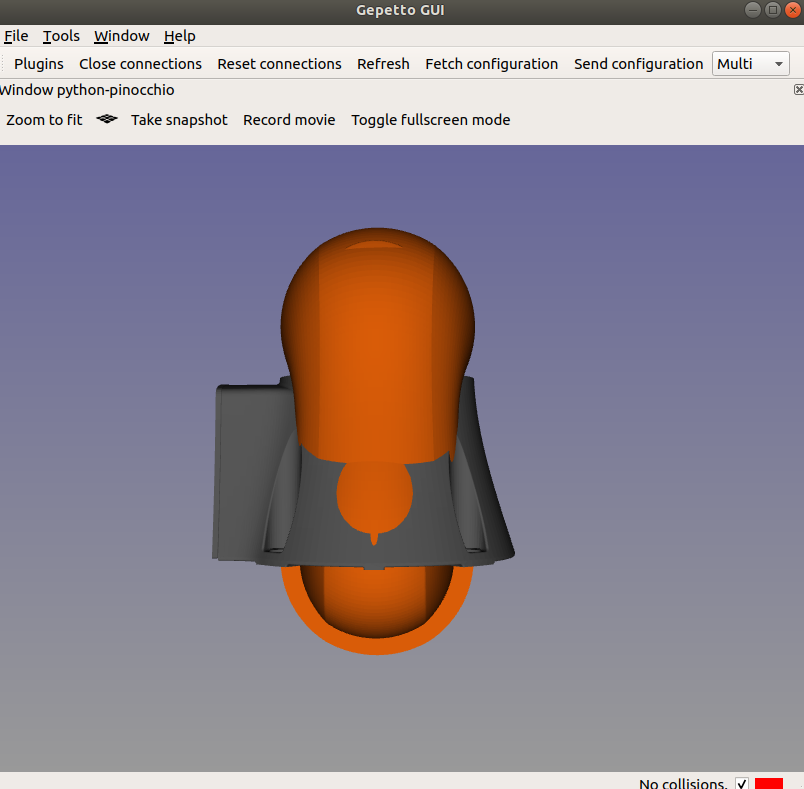Viewport: 804px width, 789px height.
Task: Refresh the node tree
Action: pos(383,63)
